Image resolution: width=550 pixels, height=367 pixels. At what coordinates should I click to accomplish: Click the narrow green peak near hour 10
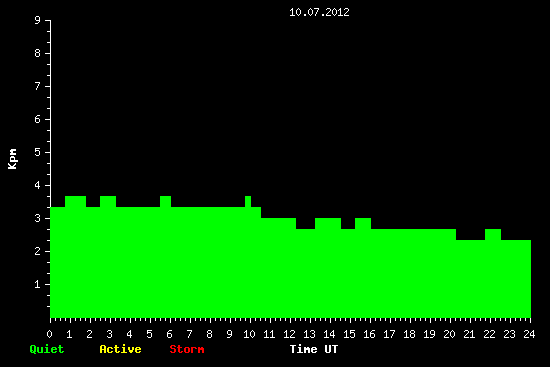click(248, 201)
